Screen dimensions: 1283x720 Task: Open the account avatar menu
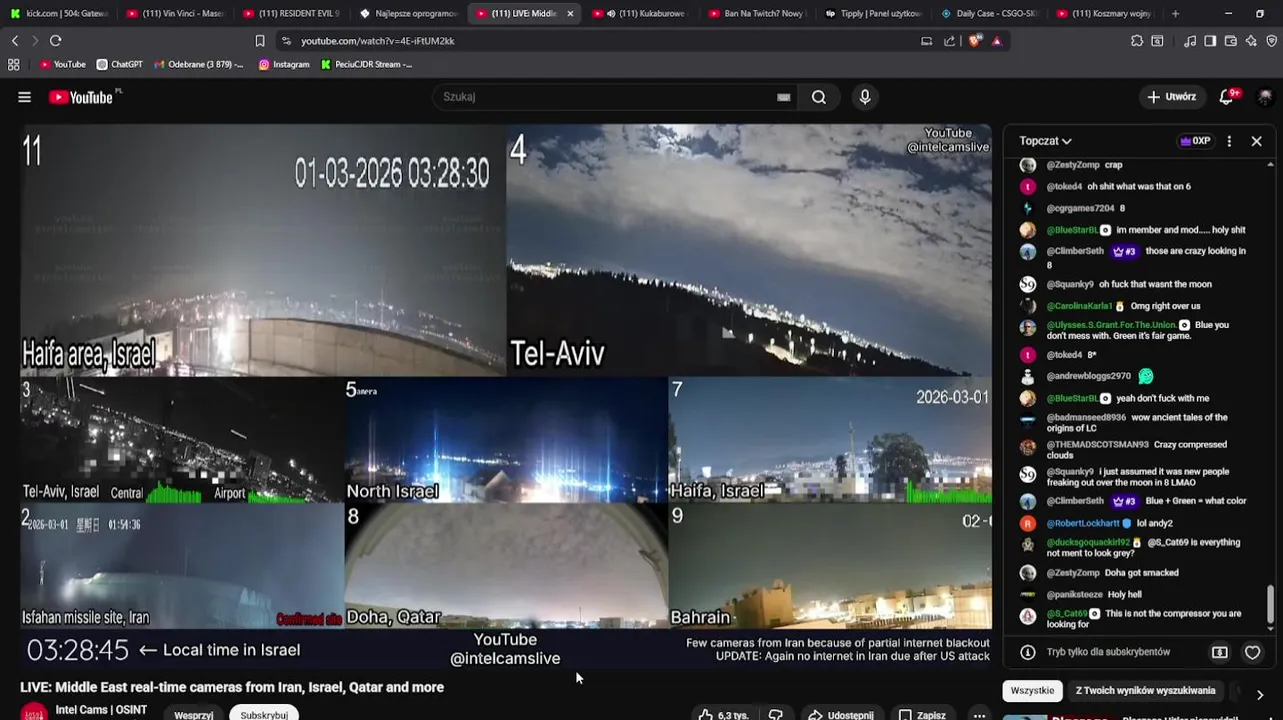click(x=1264, y=97)
